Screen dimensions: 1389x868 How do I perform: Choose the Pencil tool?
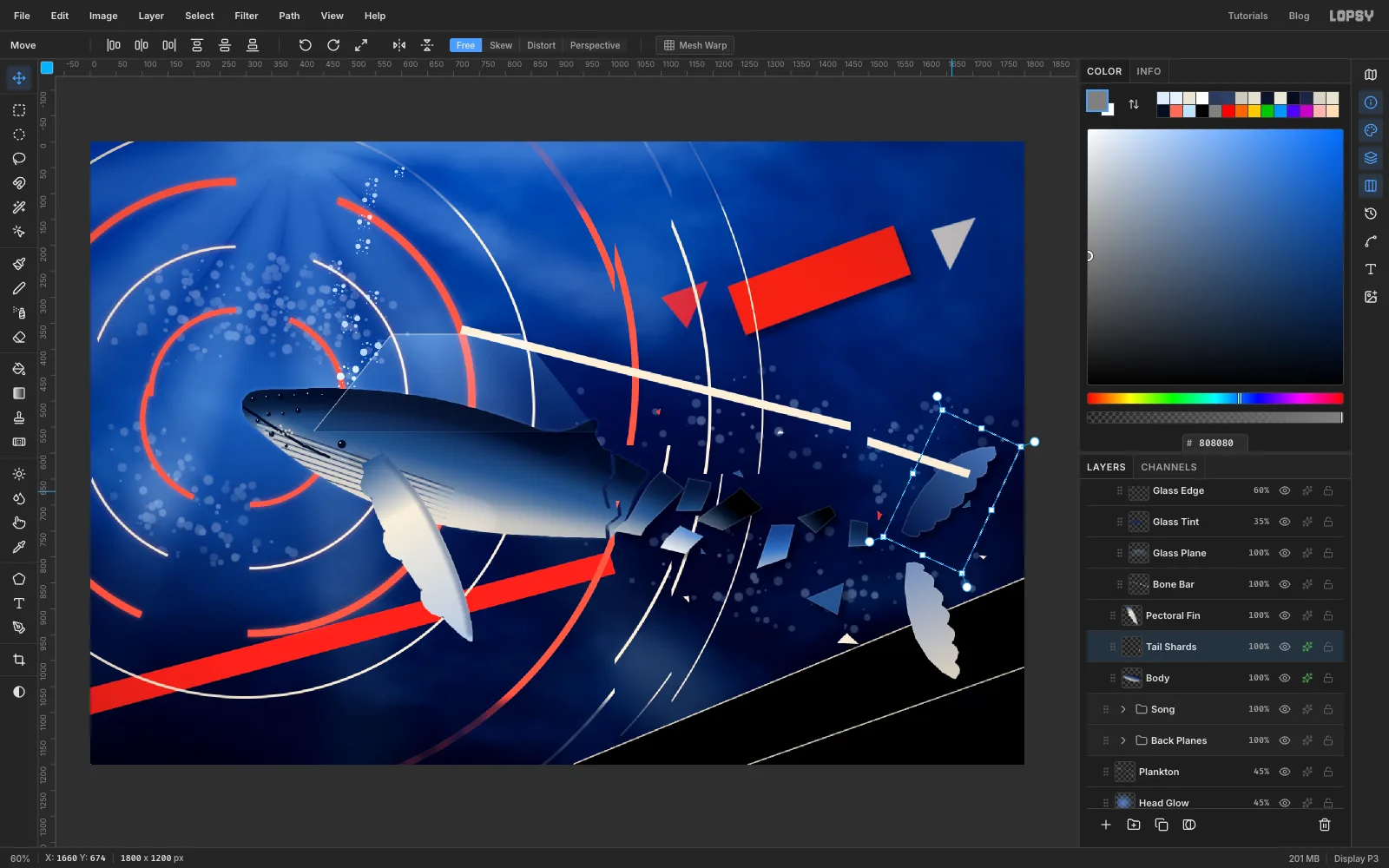coord(19,288)
